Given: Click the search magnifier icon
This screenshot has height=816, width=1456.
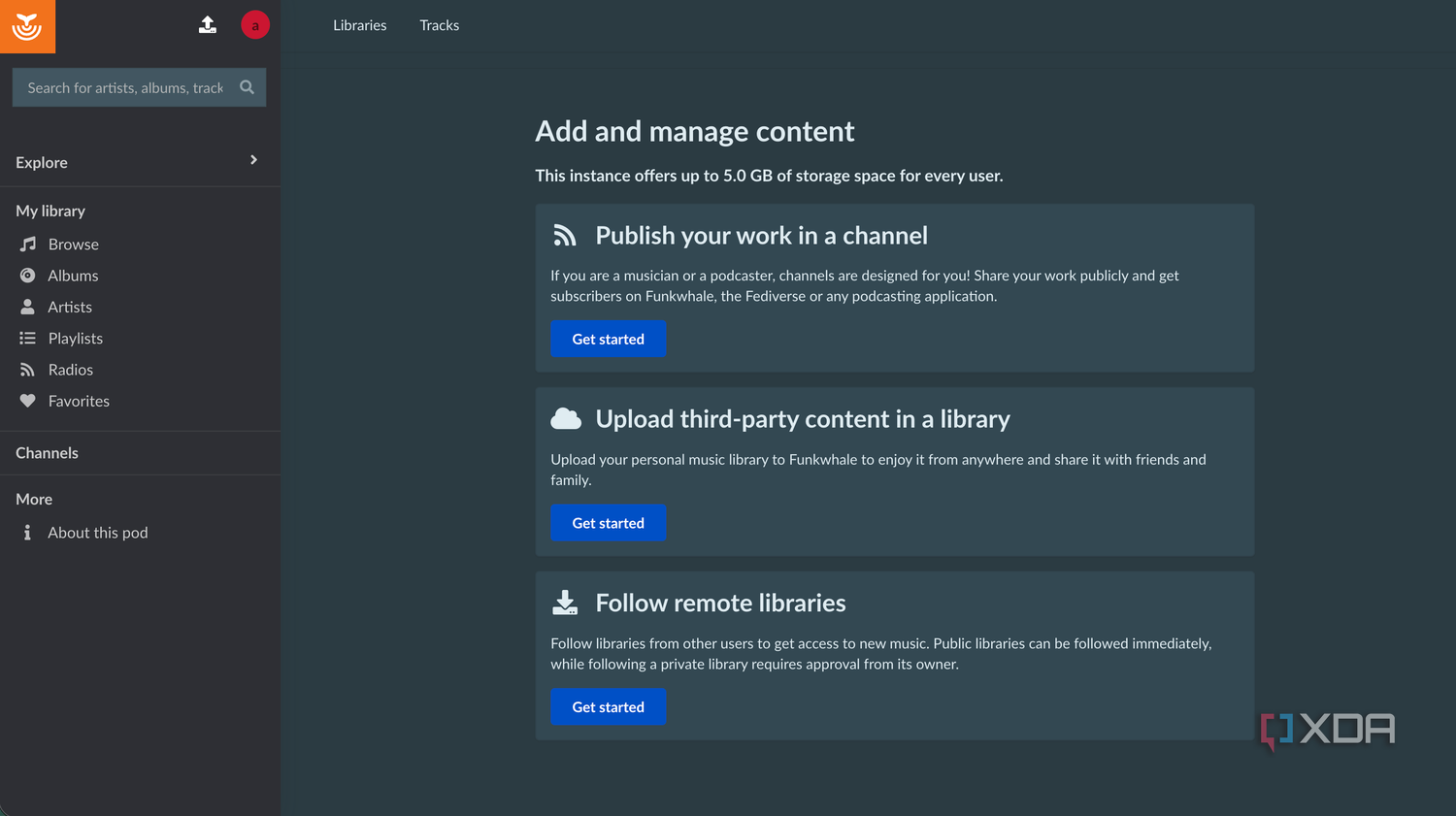Looking at the screenshot, I should click(x=247, y=87).
